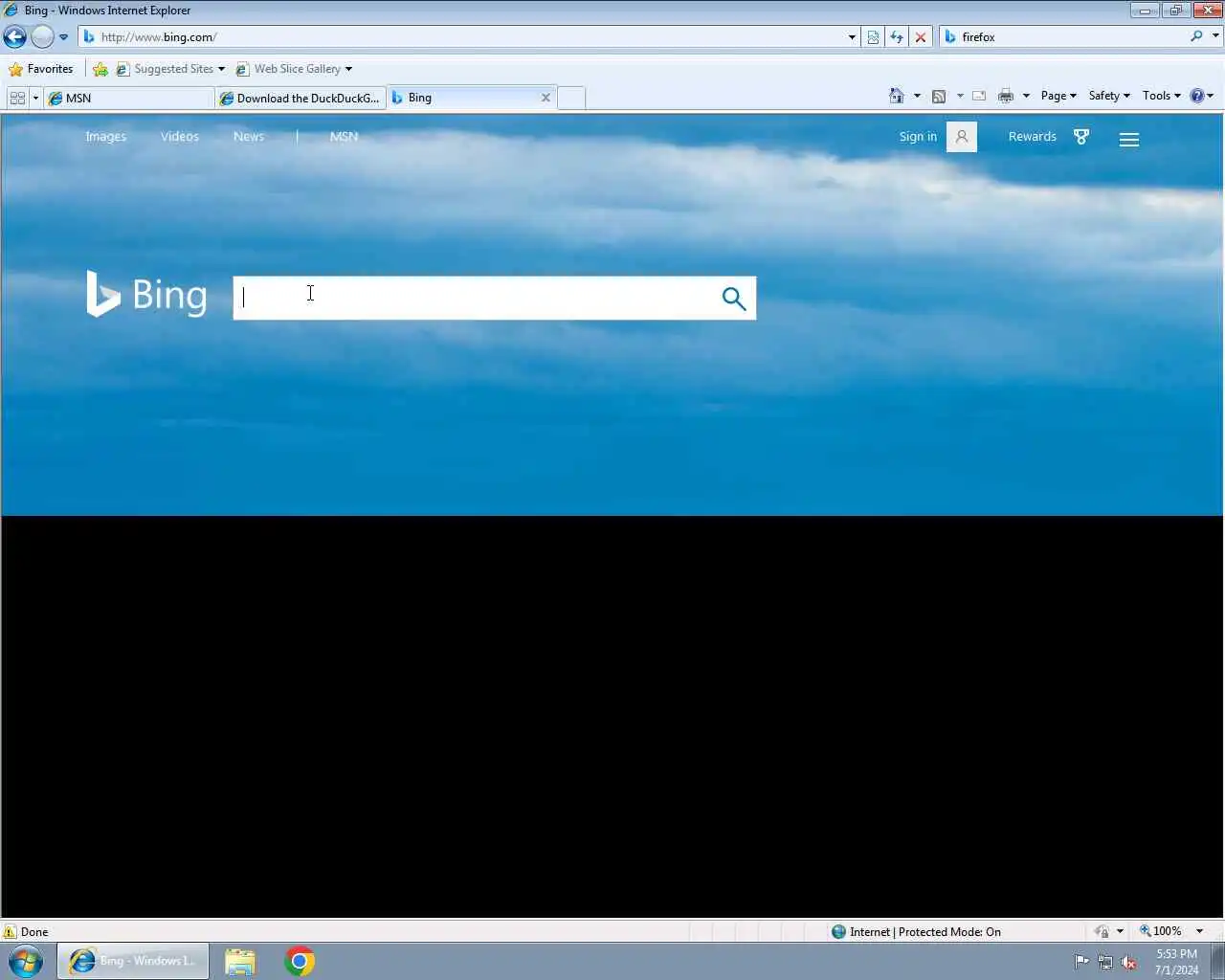
Task: Click the RSS feeds icon
Action: click(x=939, y=96)
